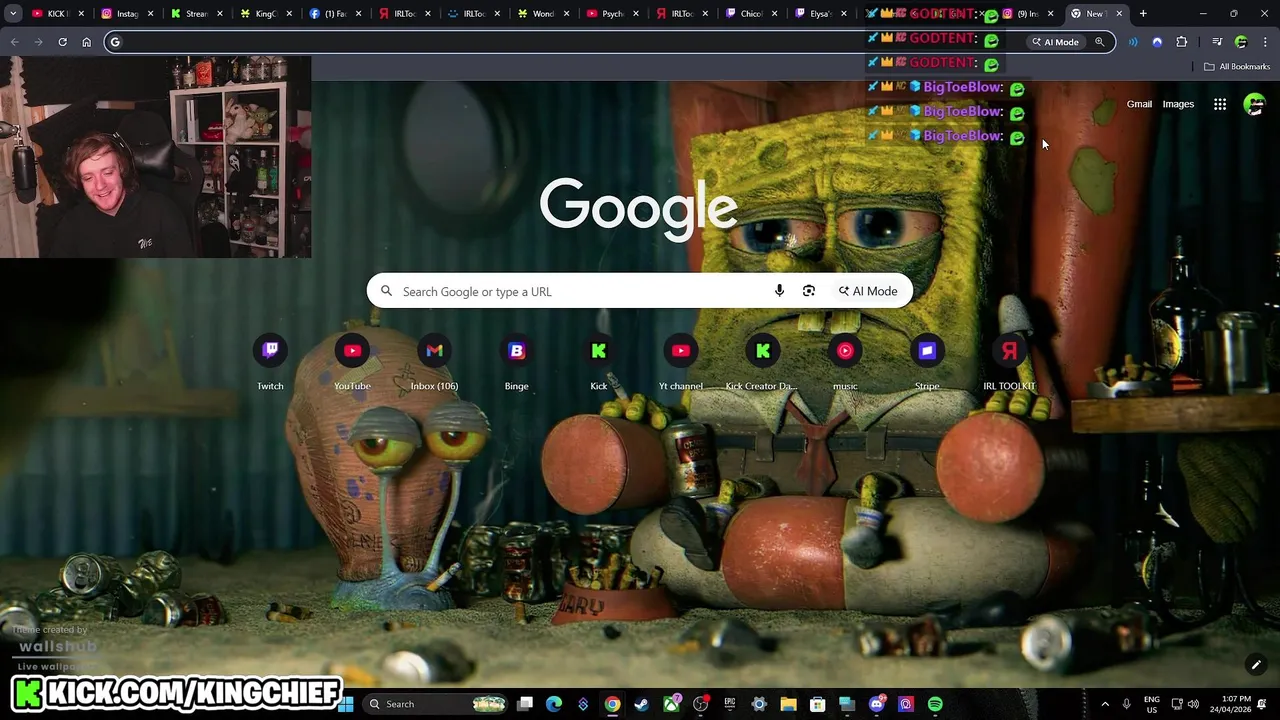Open a new tab with the plus button

tap(1143, 14)
